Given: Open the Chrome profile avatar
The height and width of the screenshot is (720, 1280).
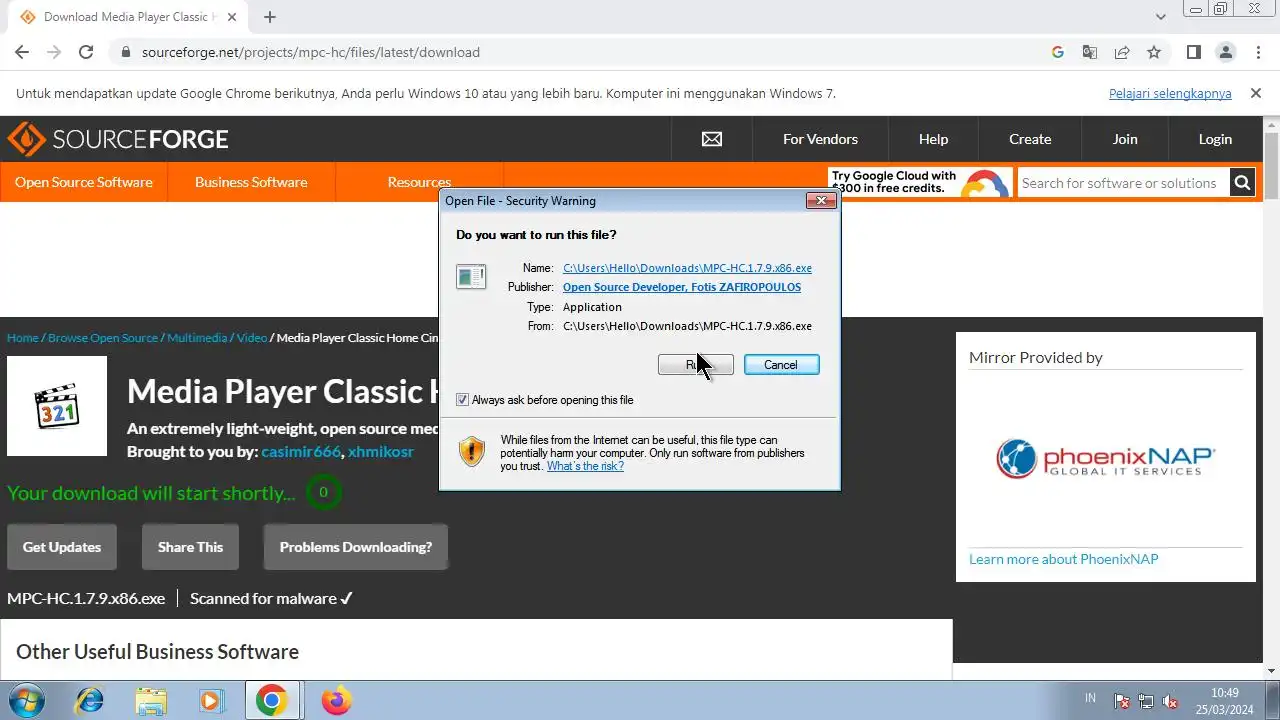Looking at the screenshot, I should (1226, 52).
